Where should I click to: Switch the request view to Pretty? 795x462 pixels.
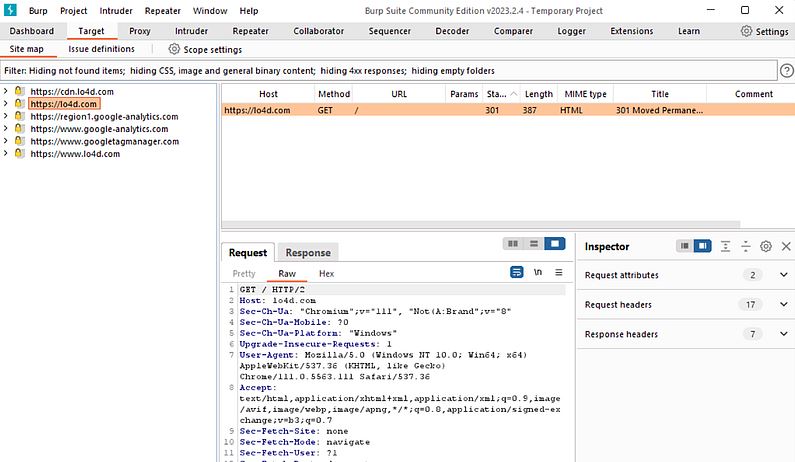point(244,273)
